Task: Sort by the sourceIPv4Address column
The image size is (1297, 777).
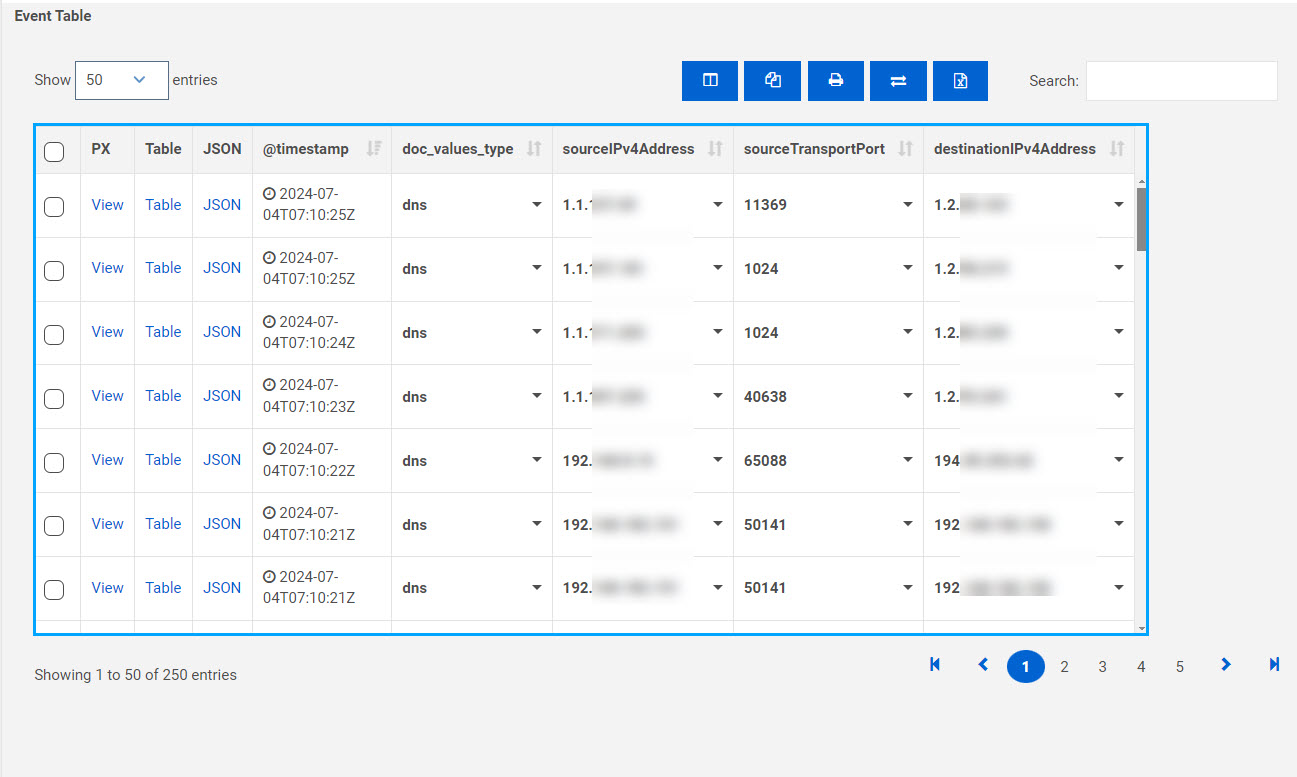Action: pyautogui.click(x=715, y=149)
